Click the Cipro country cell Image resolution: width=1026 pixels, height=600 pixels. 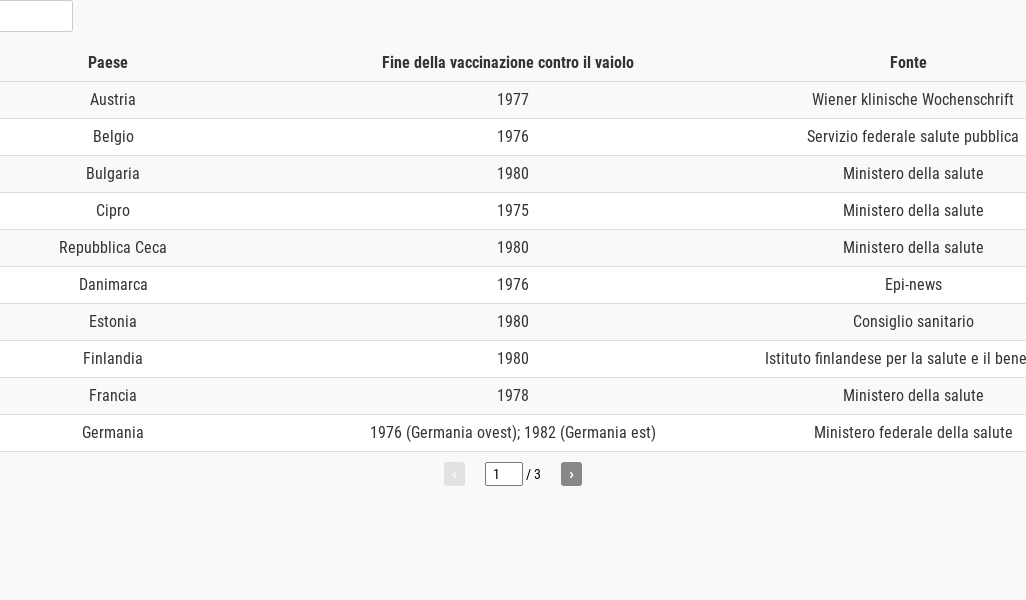[113, 211]
